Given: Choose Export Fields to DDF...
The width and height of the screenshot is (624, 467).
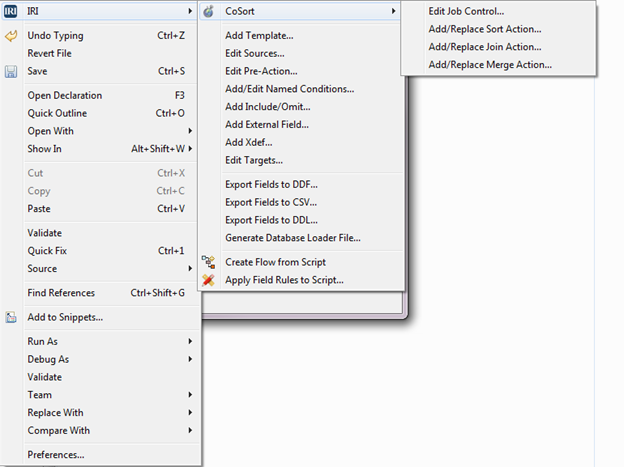Looking at the screenshot, I should tap(302, 185).
